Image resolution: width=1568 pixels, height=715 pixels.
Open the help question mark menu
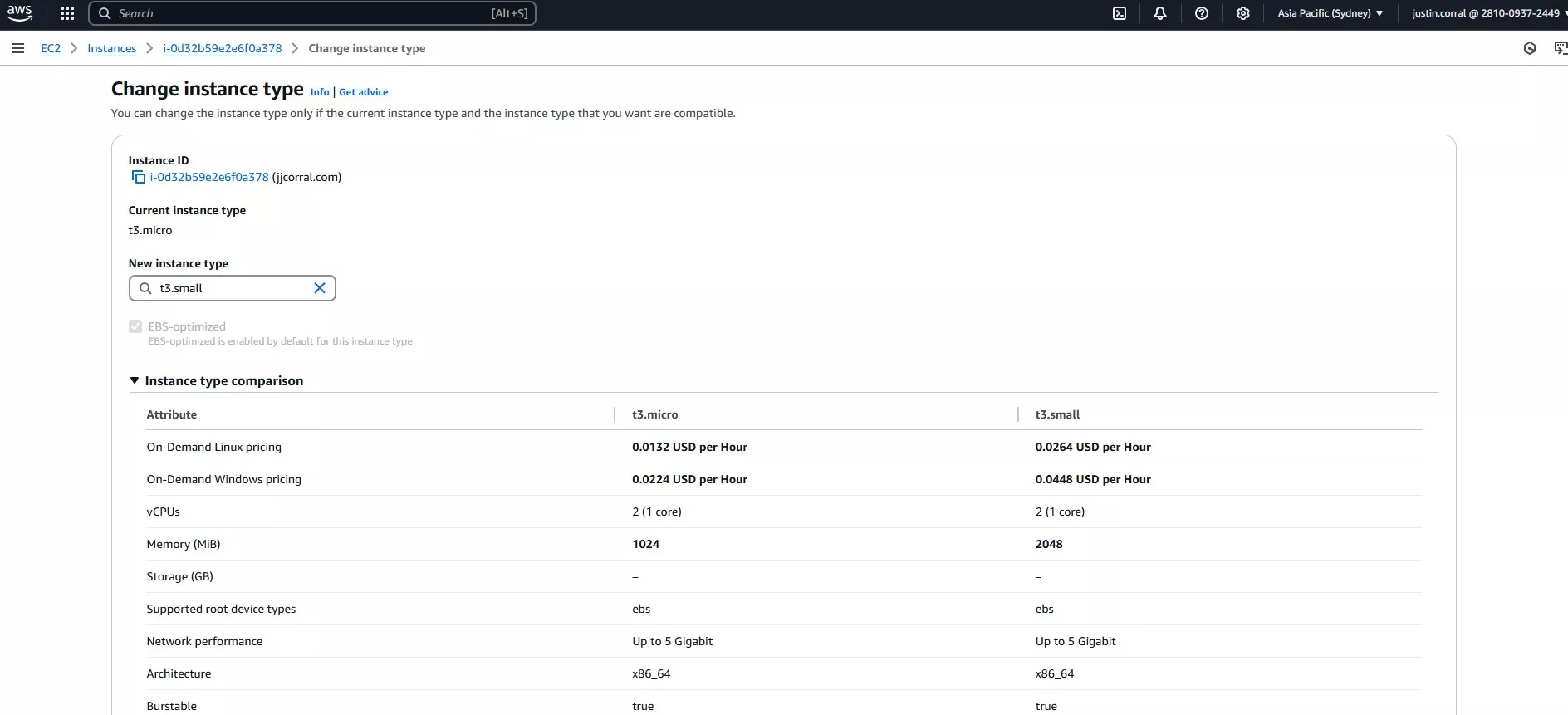(x=1202, y=13)
